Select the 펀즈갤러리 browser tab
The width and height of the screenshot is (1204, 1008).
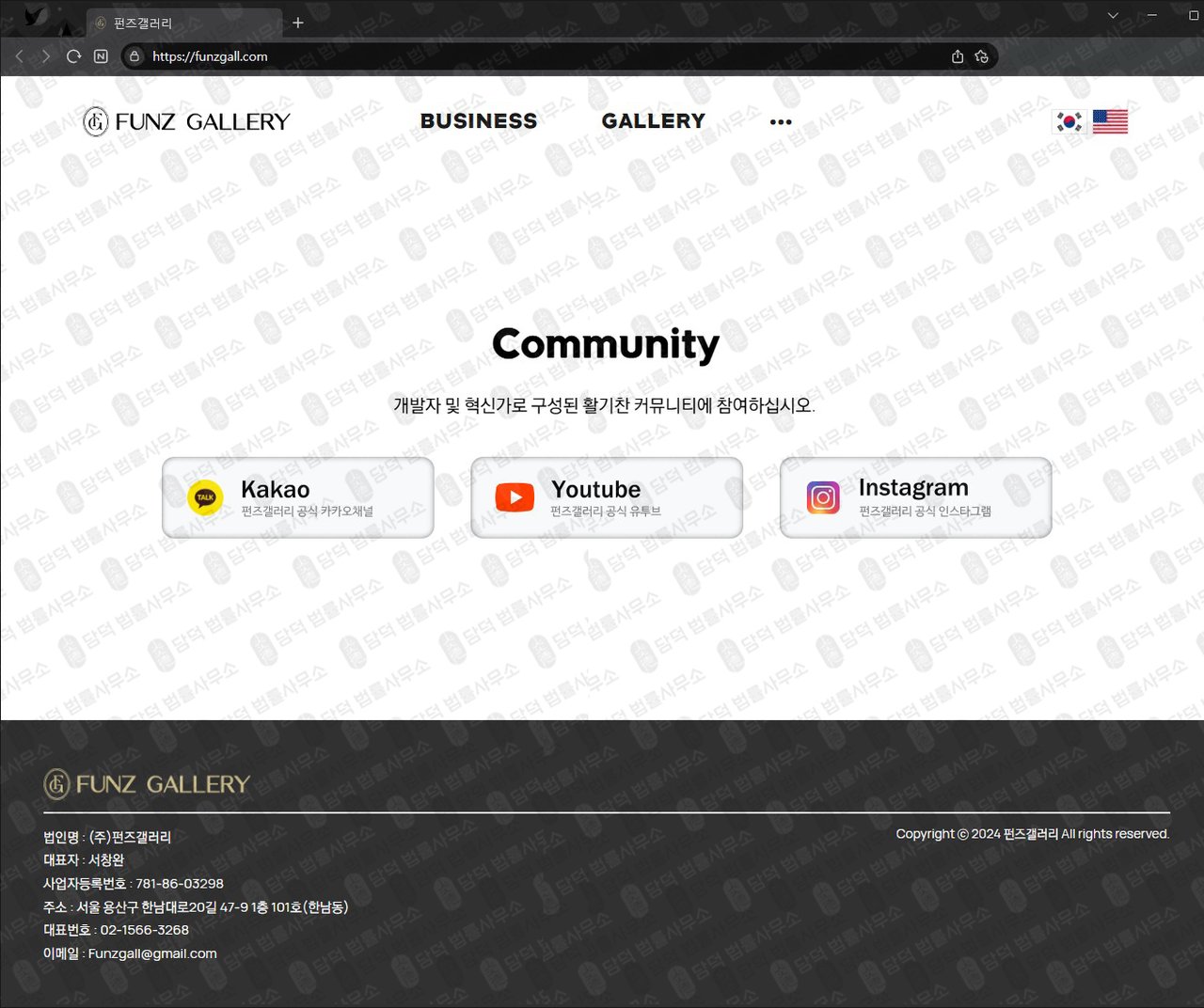click(184, 23)
